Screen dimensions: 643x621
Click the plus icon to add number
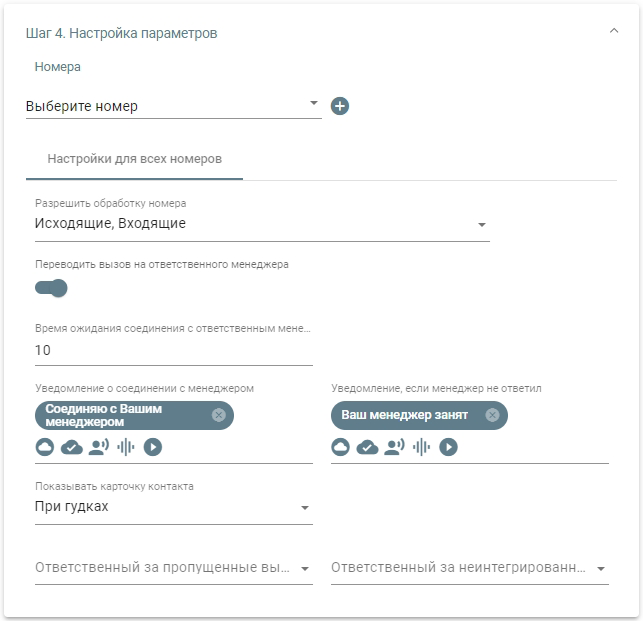340,106
